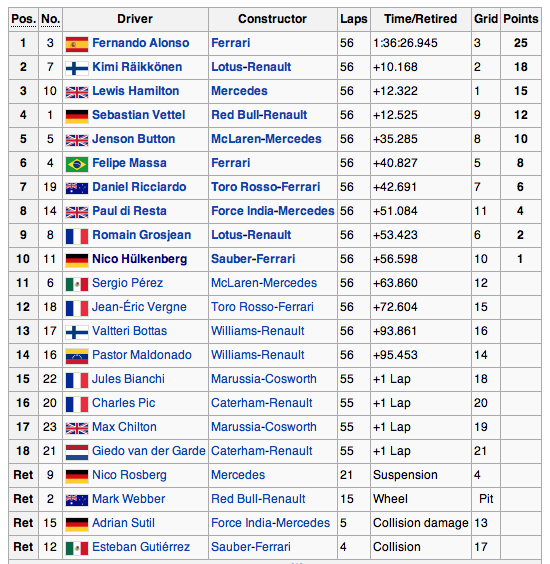Click the Mexican flag beside Sergio Pérez
This screenshot has height=564, width=550.
[x=77, y=284]
